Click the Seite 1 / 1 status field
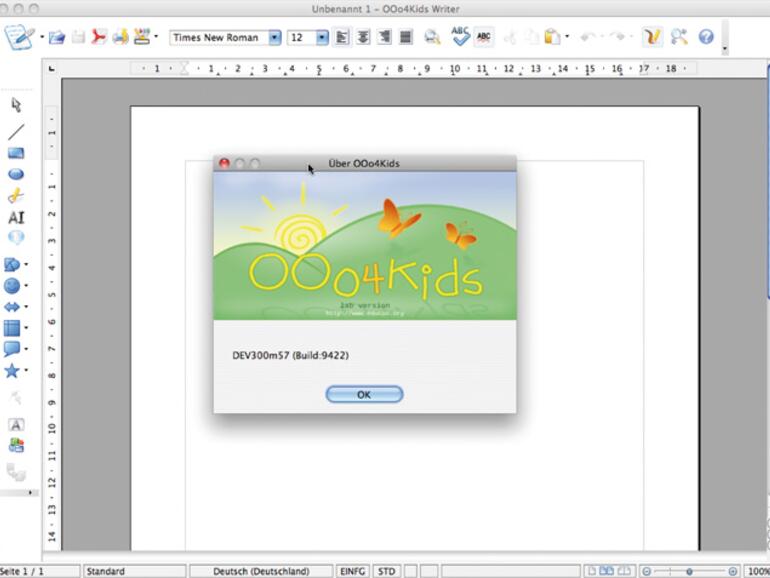The height and width of the screenshot is (578, 770). click(39, 572)
